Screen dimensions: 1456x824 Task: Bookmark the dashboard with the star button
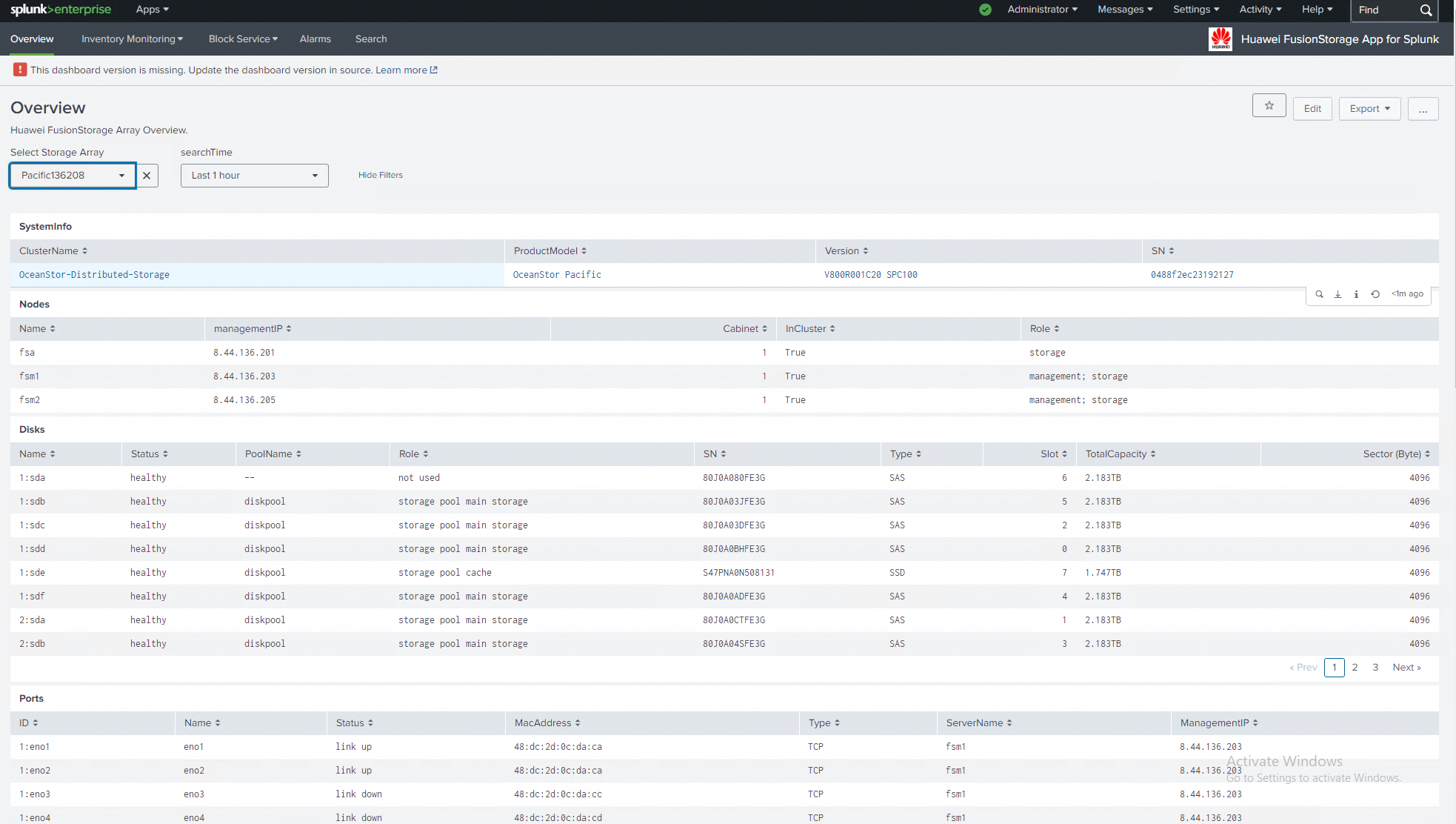[1269, 105]
